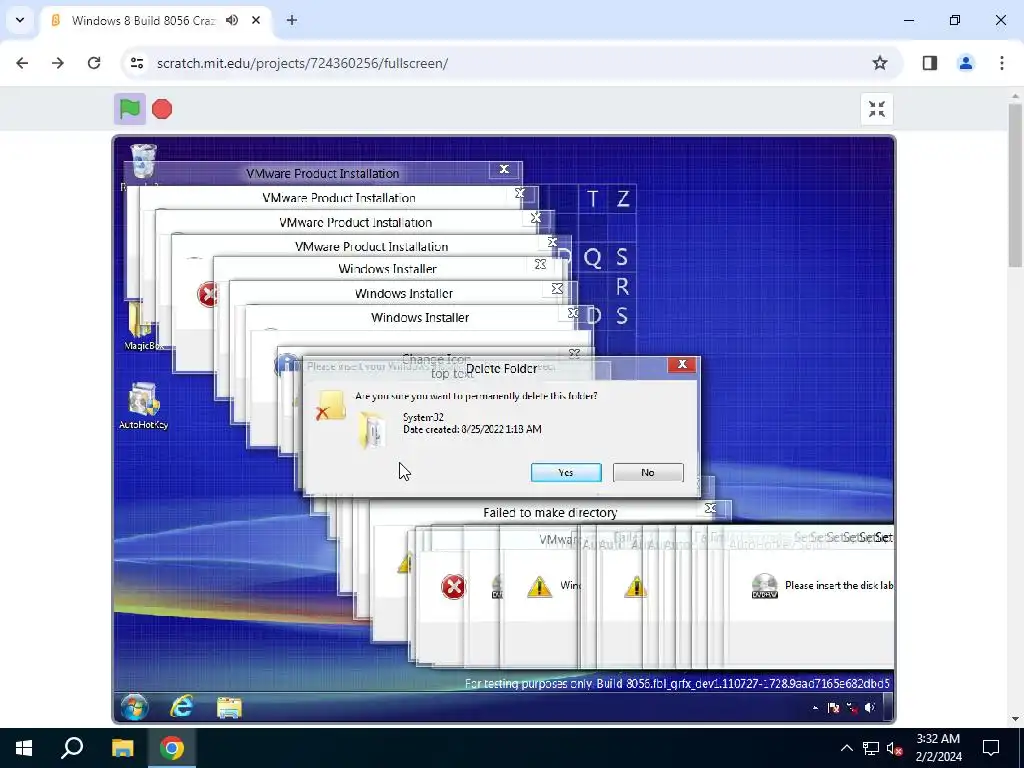This screenshot has width=1024, height=768.
Task: Go back to previous page
Action: (x=22, y=63)
